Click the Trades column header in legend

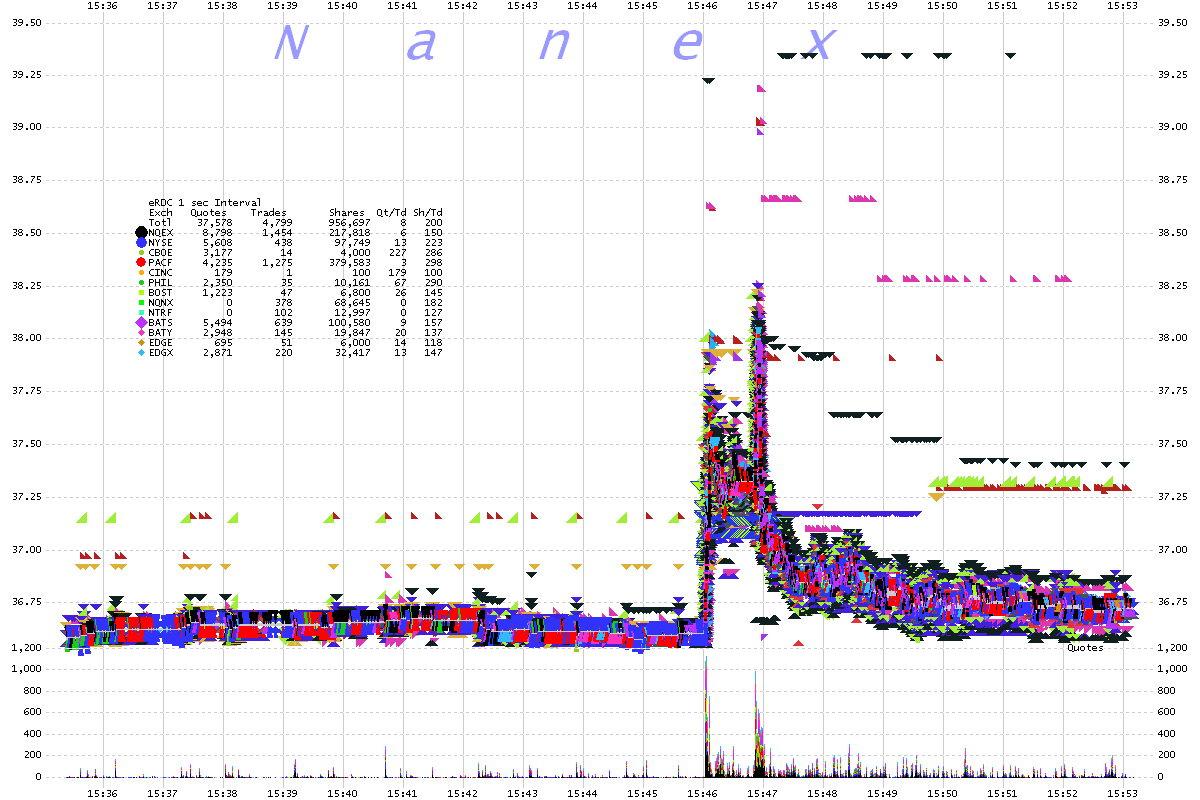coord(268,212)
